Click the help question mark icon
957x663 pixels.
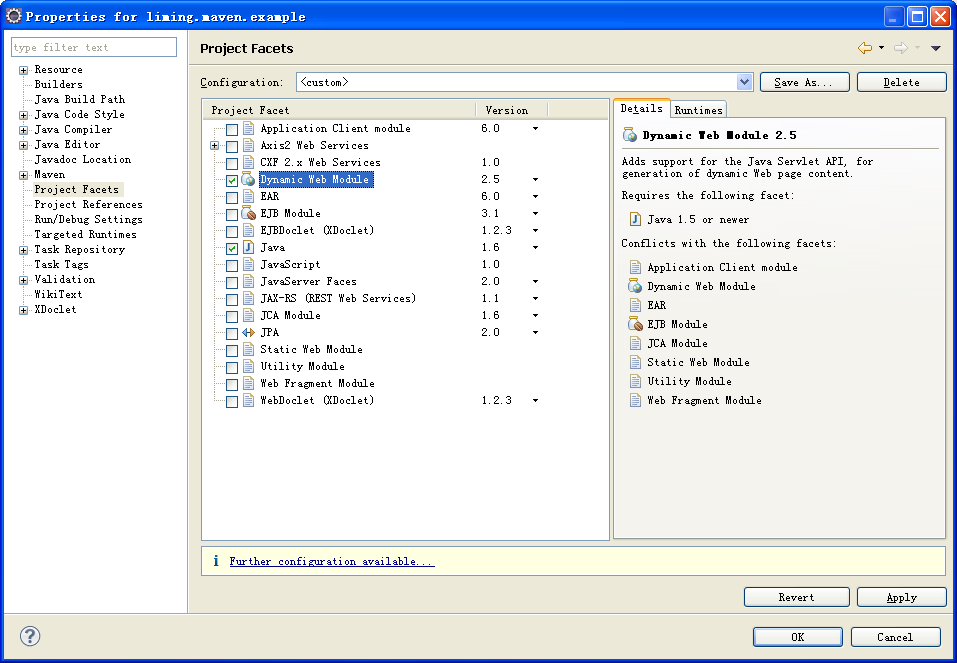(x=30, y=636)
